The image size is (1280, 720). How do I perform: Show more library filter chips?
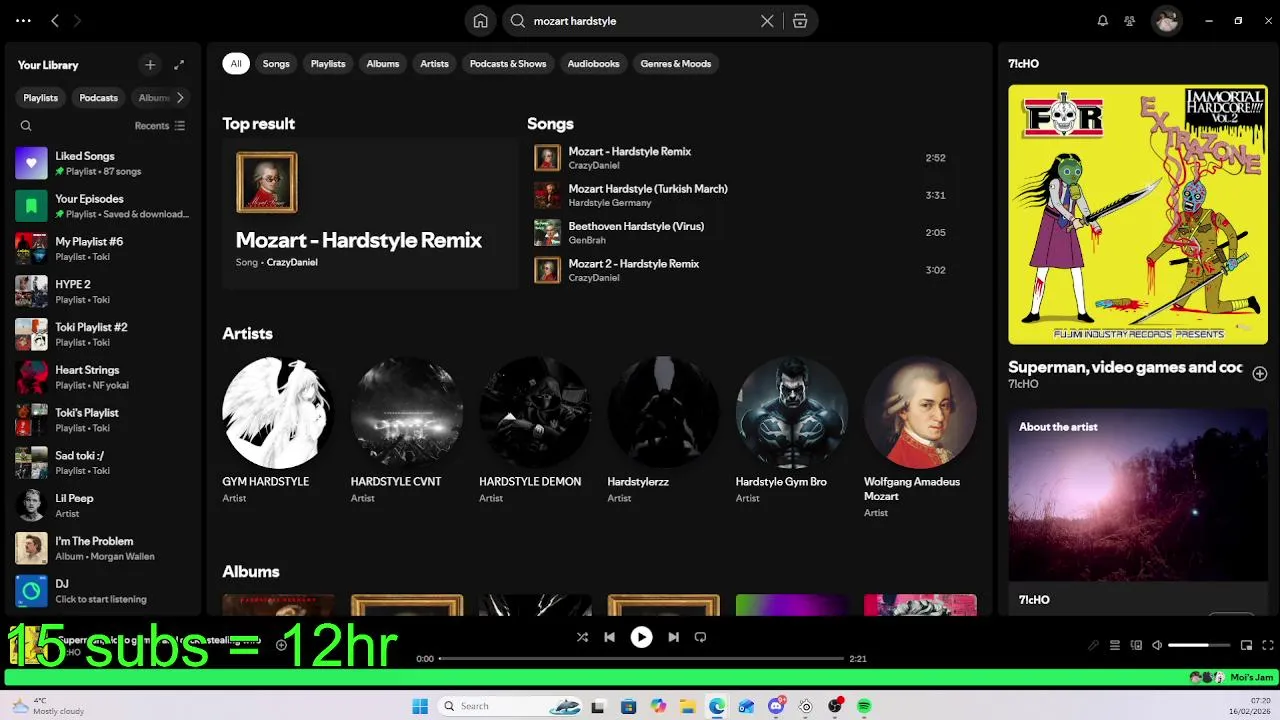180,98
